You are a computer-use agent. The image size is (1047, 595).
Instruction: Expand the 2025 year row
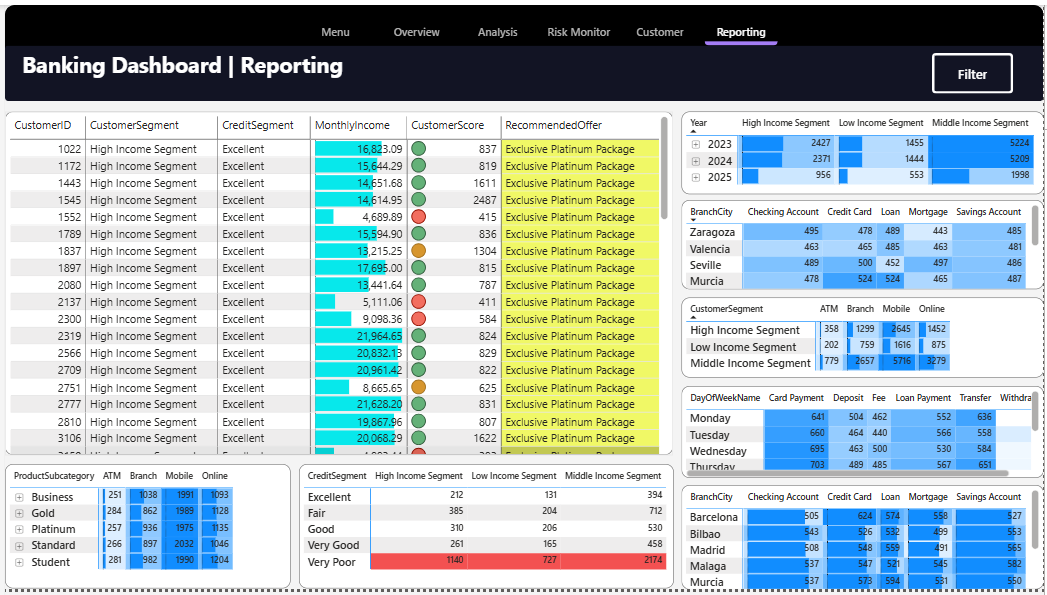696,177
